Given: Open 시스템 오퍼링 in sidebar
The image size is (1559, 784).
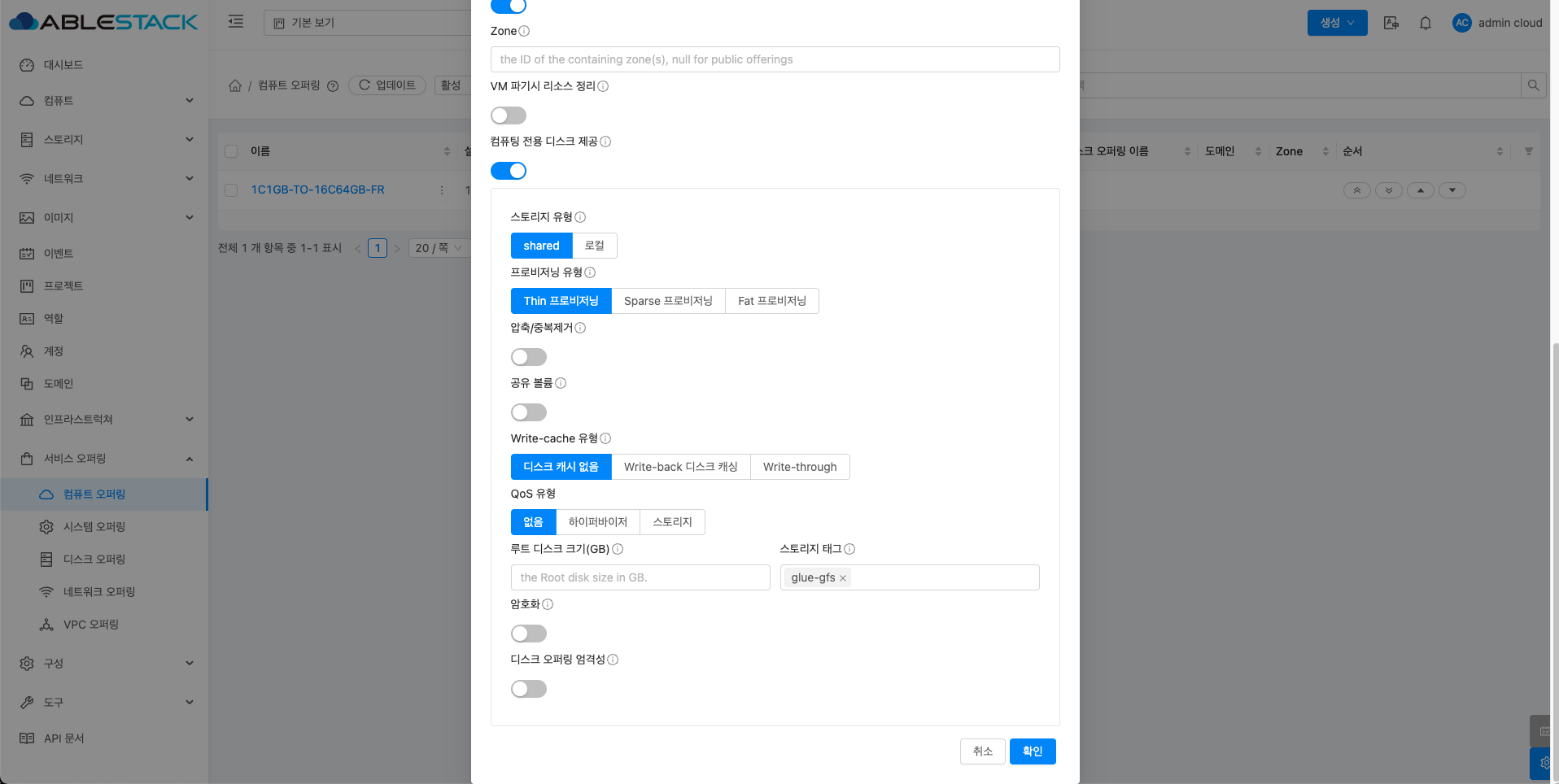Looking at the screenshot, I should pos(104,527).
